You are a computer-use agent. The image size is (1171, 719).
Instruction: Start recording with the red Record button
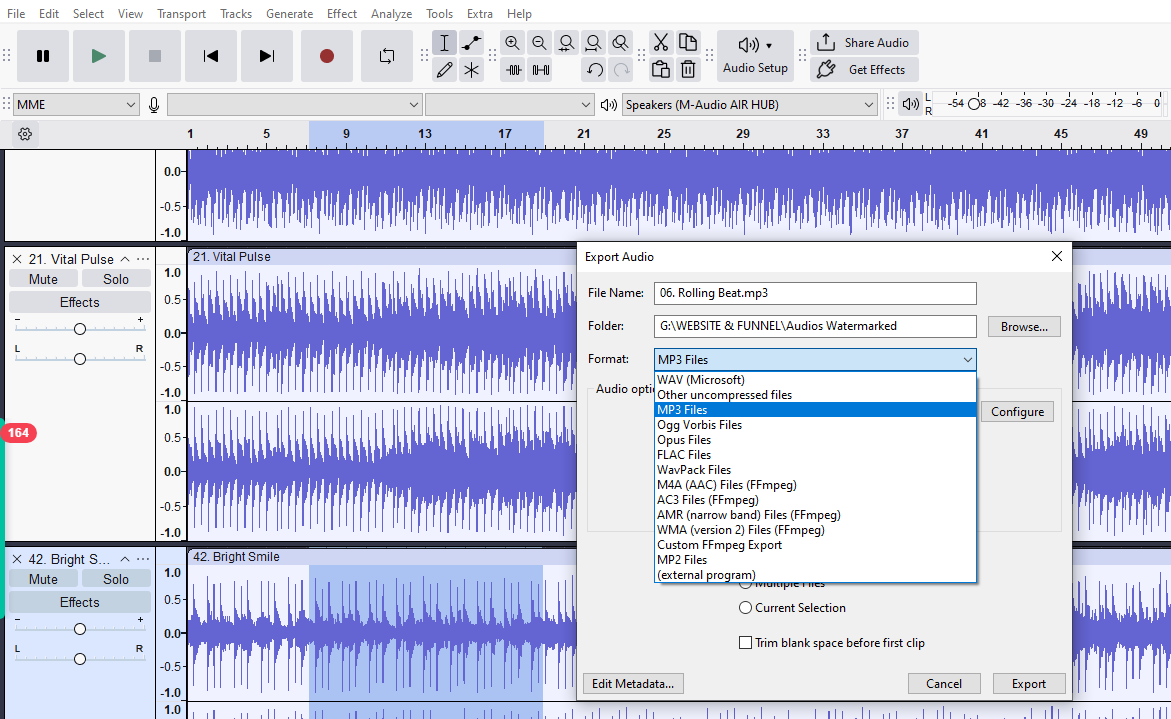pyautogui.click(x=326, y=56)
